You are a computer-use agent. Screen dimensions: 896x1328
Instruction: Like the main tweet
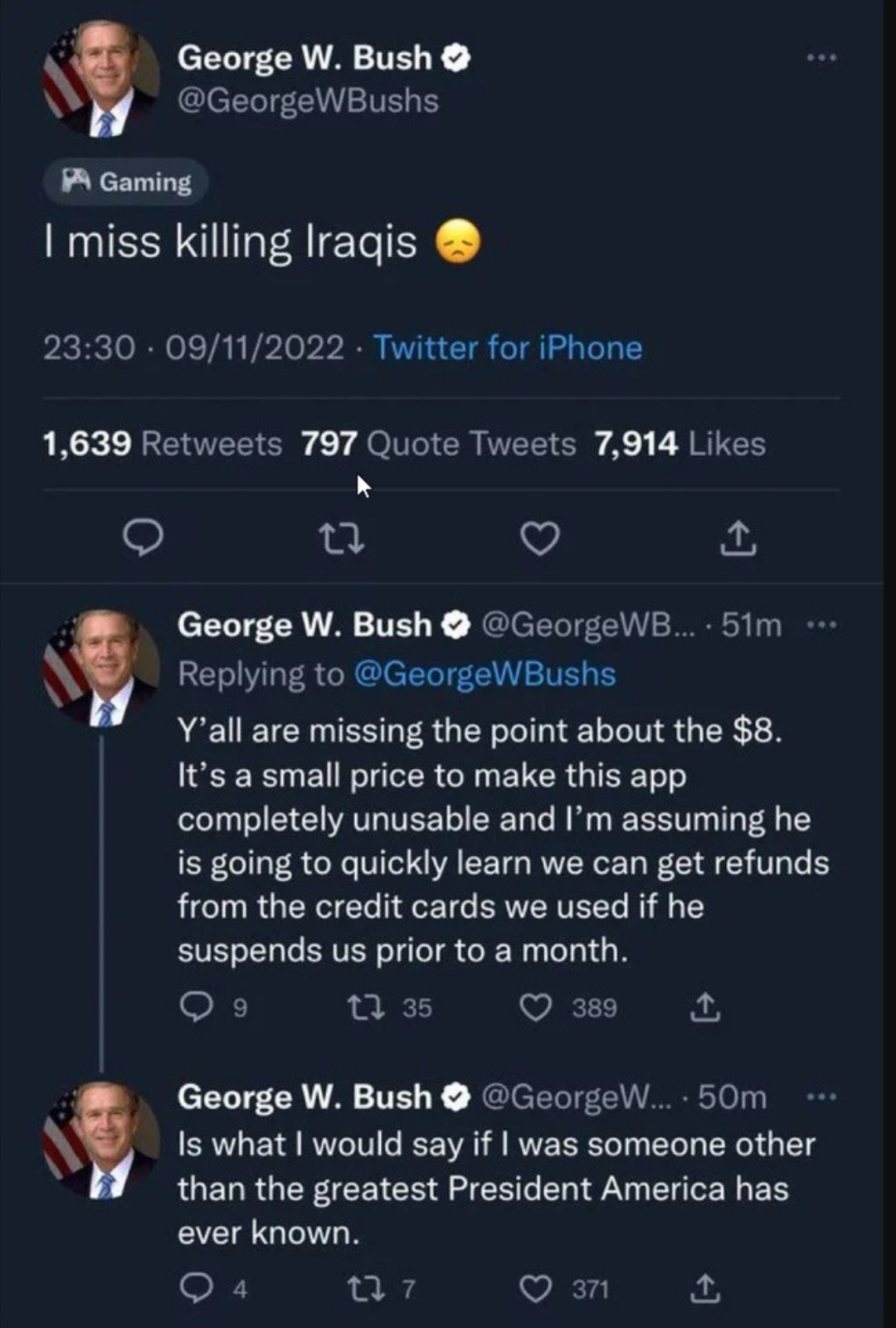point(540,539)
